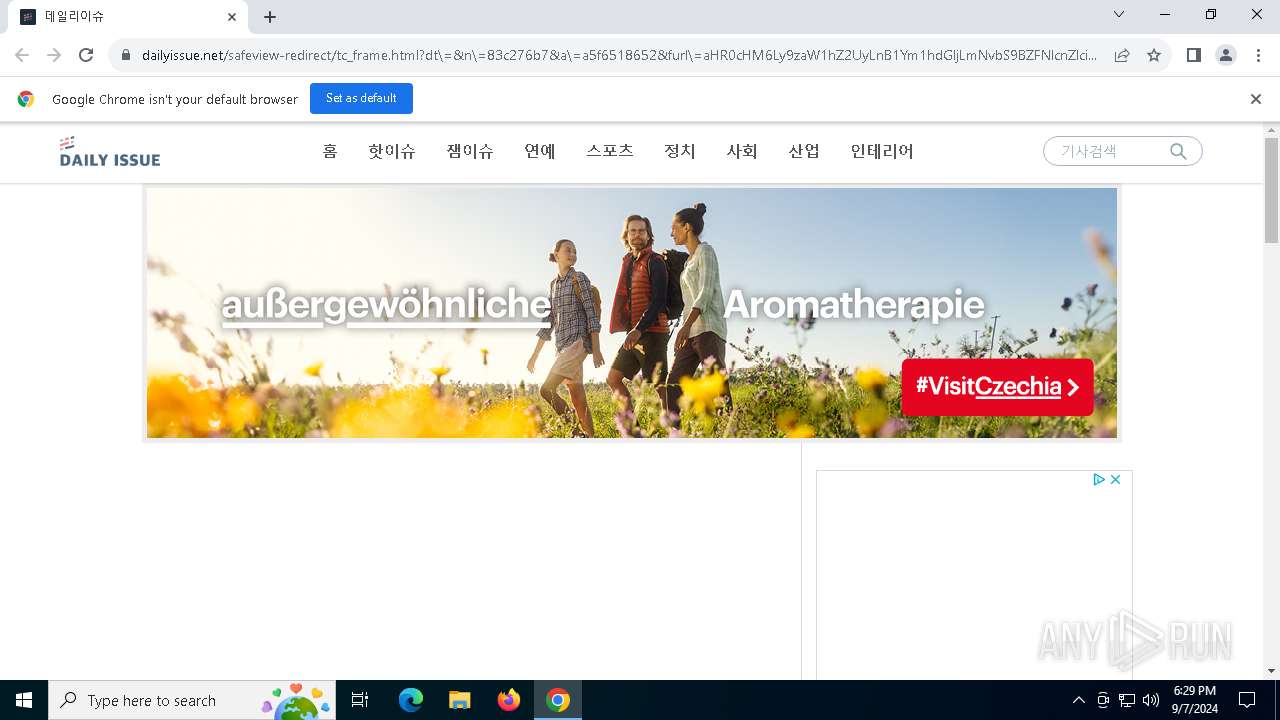Viewport: 1280px width, 720px height.
Task: Click the address bar URL
Action: coord(619,55)
